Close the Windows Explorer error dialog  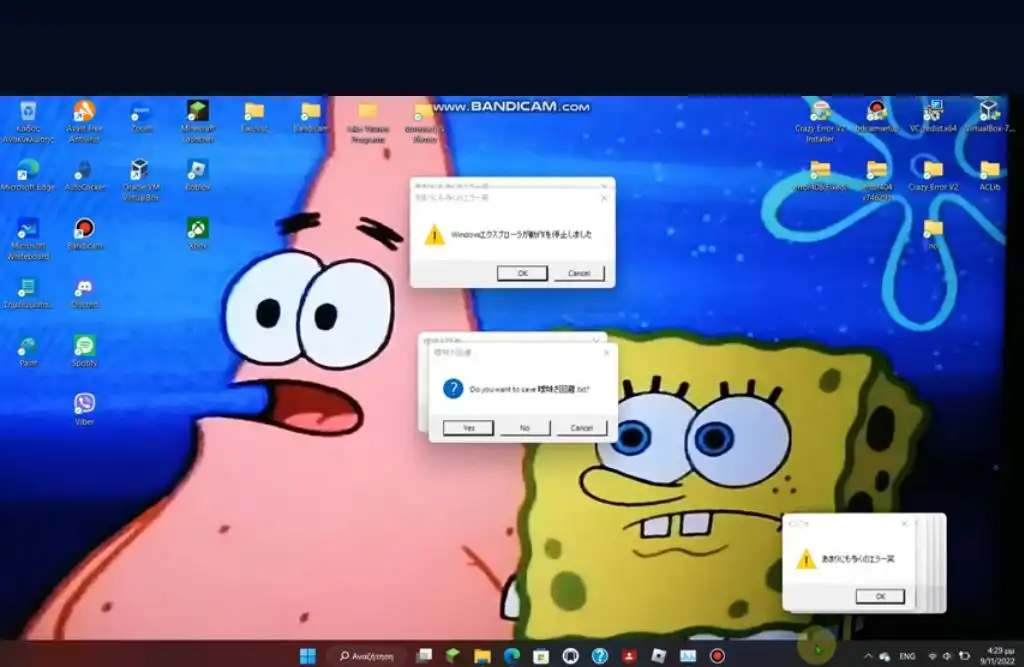(603, 197)
